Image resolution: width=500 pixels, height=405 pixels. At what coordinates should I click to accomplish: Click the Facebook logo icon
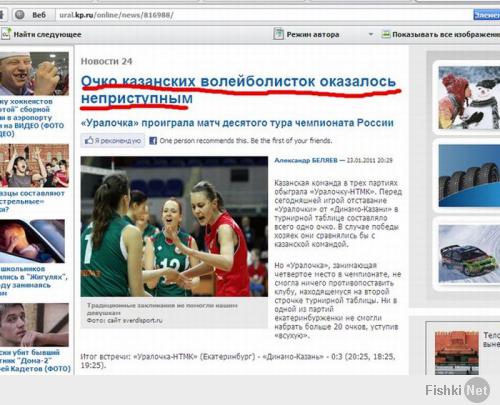pyautogui.click(x=153, y=141)
